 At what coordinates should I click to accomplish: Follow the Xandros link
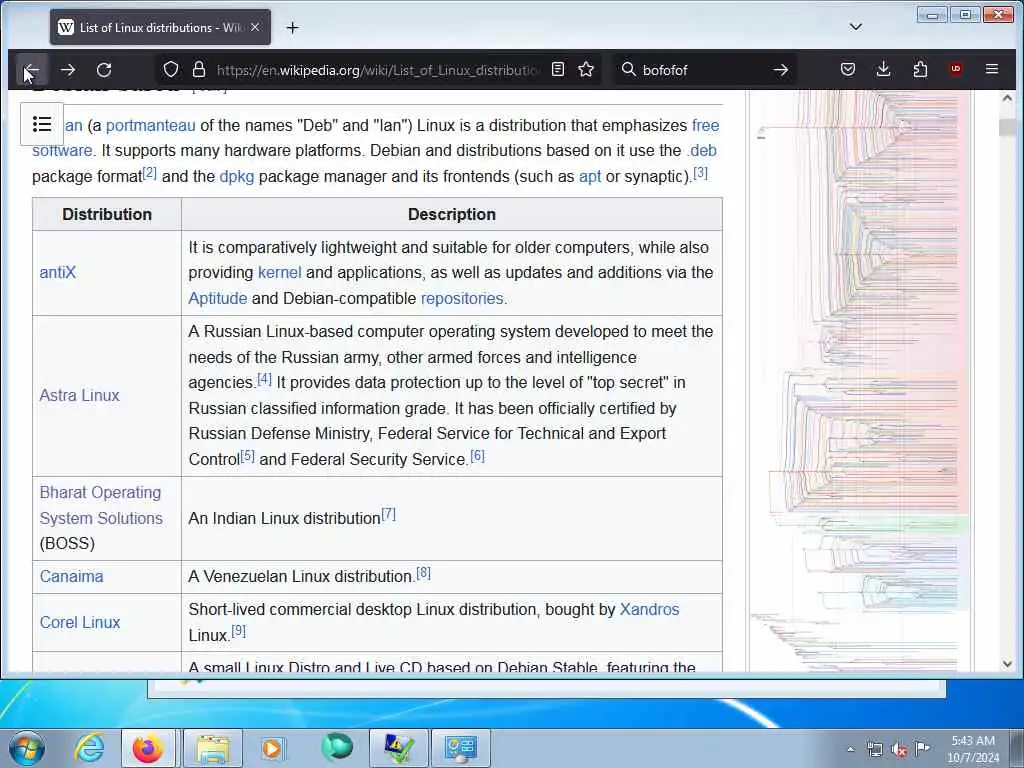[x=649, y=609]
